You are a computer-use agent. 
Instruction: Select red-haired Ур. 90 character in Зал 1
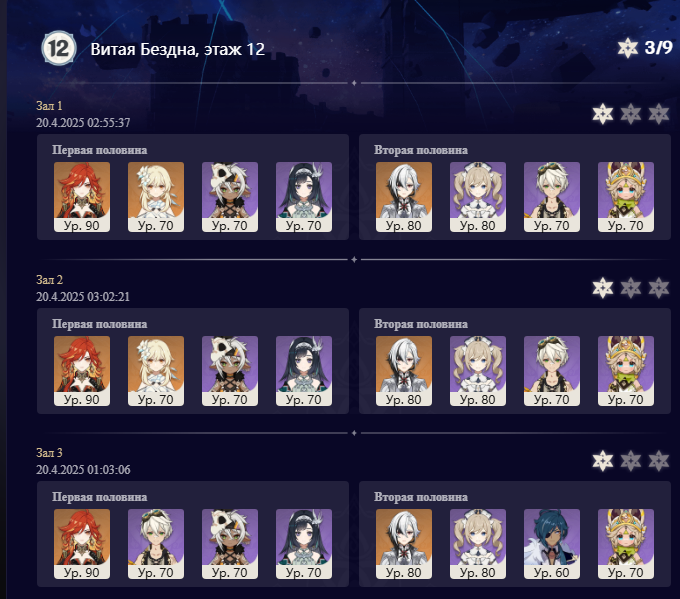click(82, 197)
